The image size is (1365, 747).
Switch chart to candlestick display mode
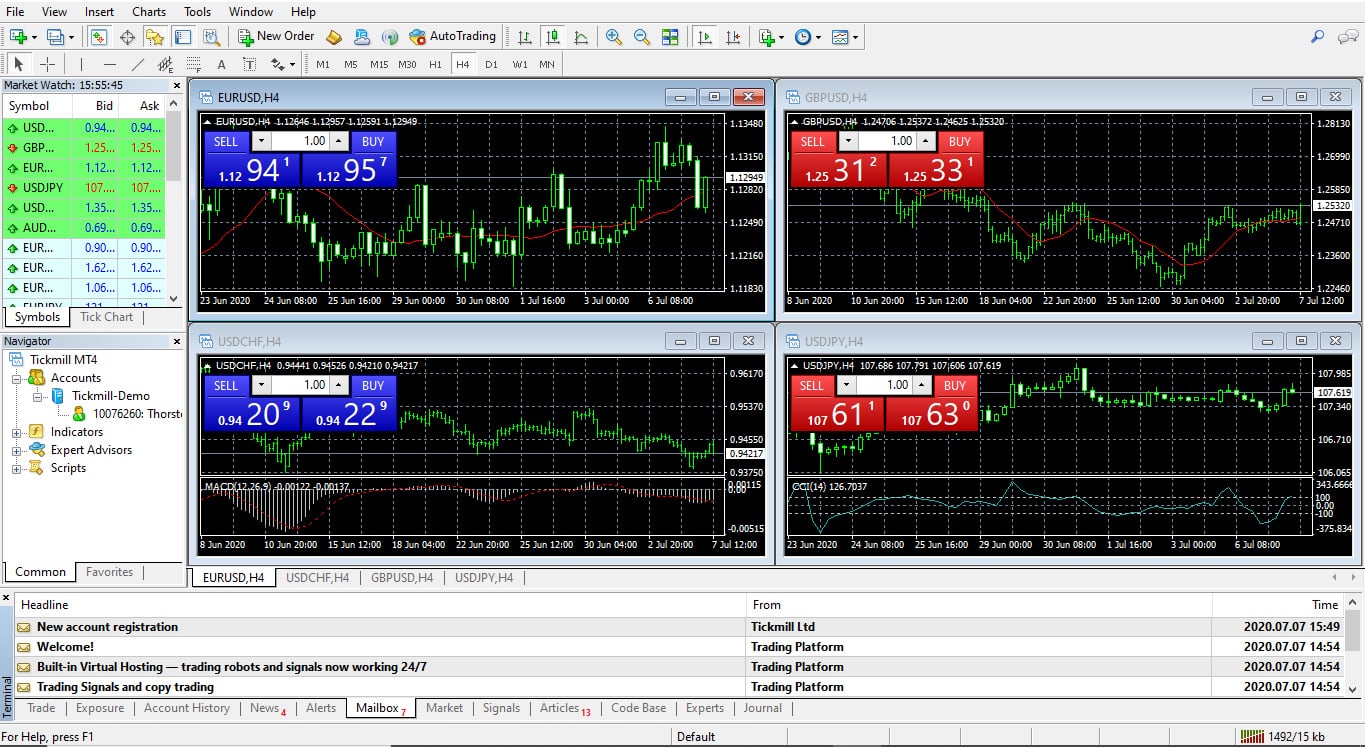coord(554,37)
